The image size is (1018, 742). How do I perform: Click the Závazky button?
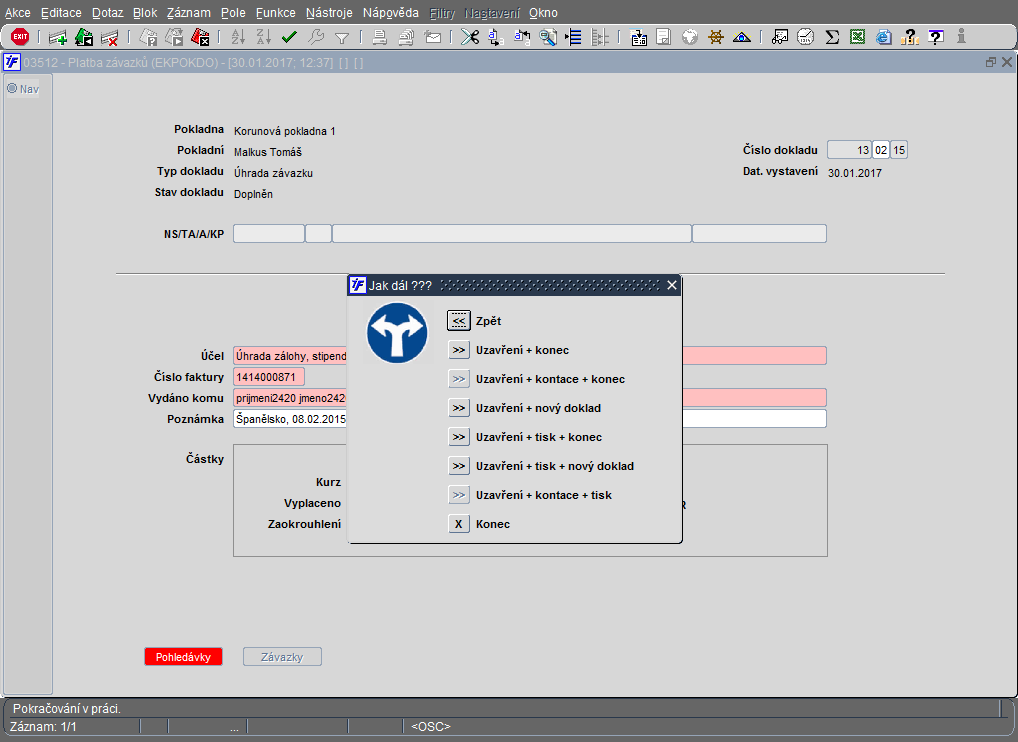point(282,657)
